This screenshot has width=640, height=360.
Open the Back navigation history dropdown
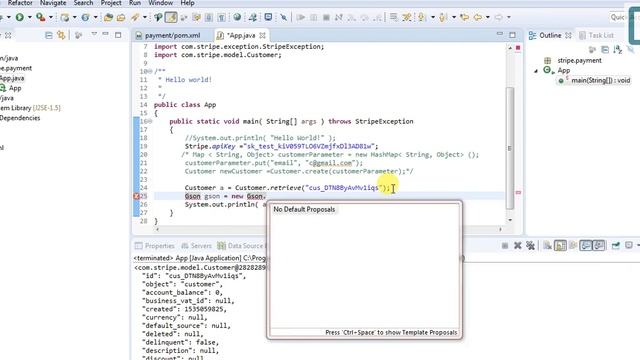coord(487,17)
